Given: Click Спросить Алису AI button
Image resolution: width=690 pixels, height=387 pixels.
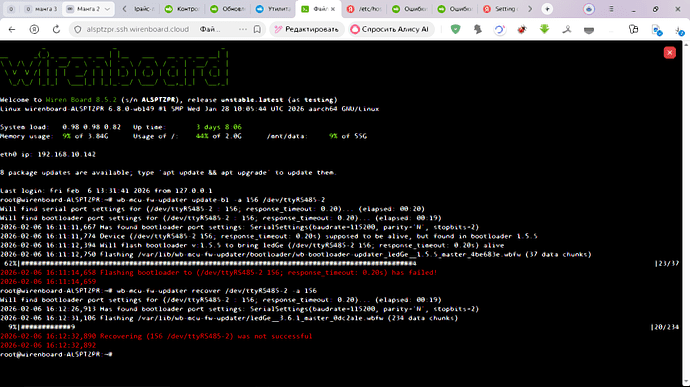Looking at the screenshot, I should click(x=390, y=29).
